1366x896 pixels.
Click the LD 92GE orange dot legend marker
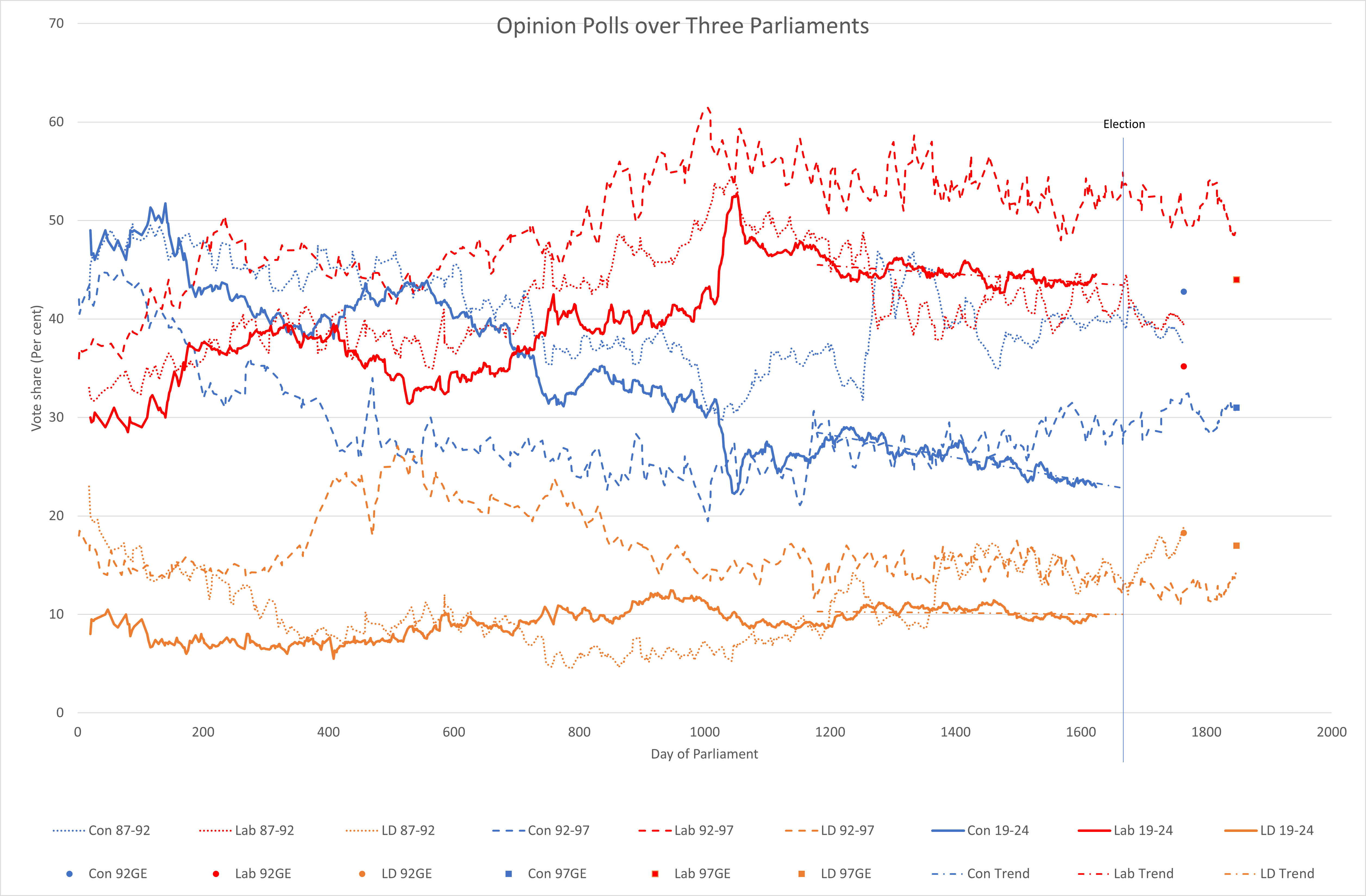[362, 874]
